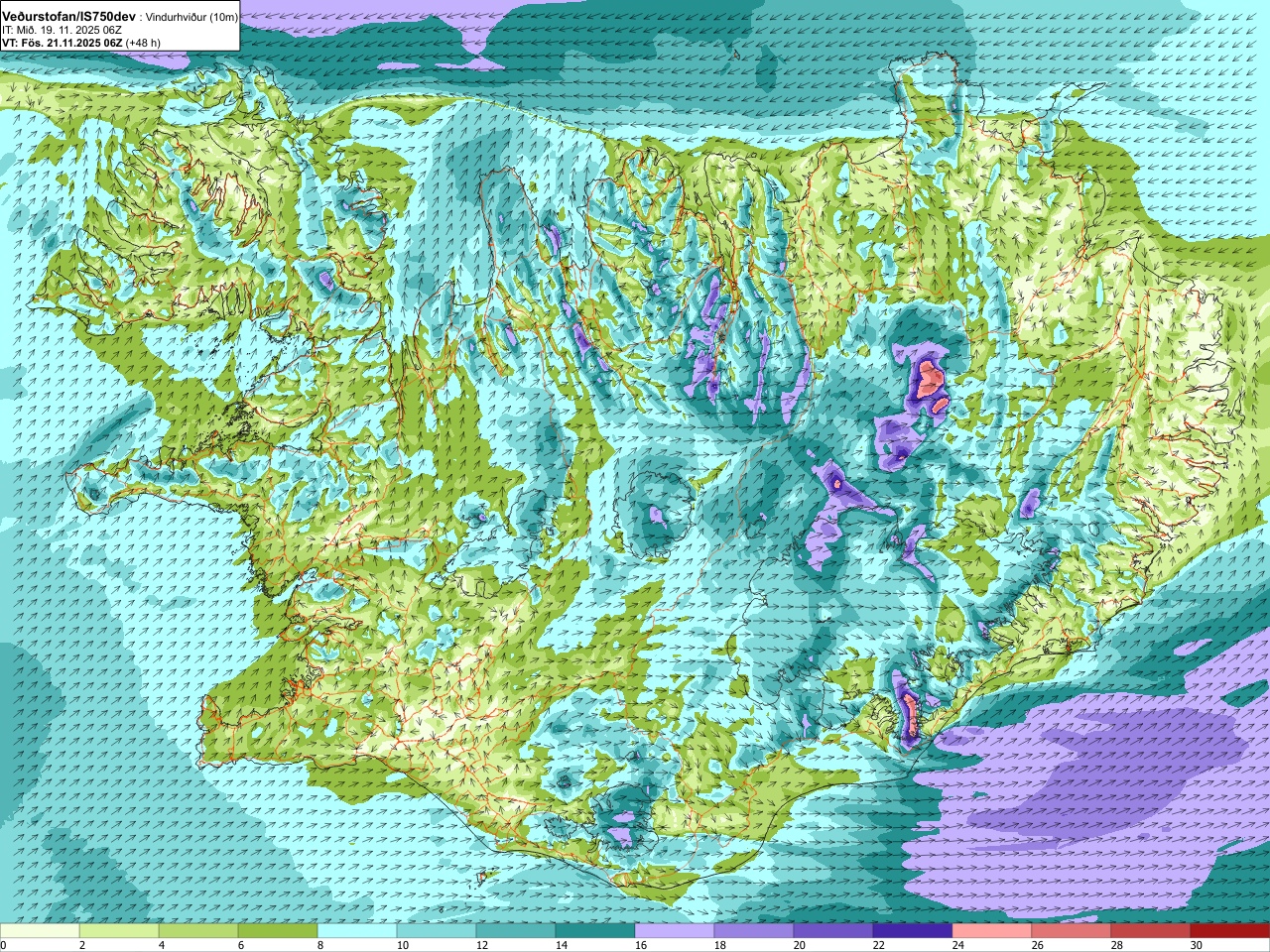
Task: Click the 'VT: Fös. 21.11.2025 06Z' line
Action: tap(63, 43)
